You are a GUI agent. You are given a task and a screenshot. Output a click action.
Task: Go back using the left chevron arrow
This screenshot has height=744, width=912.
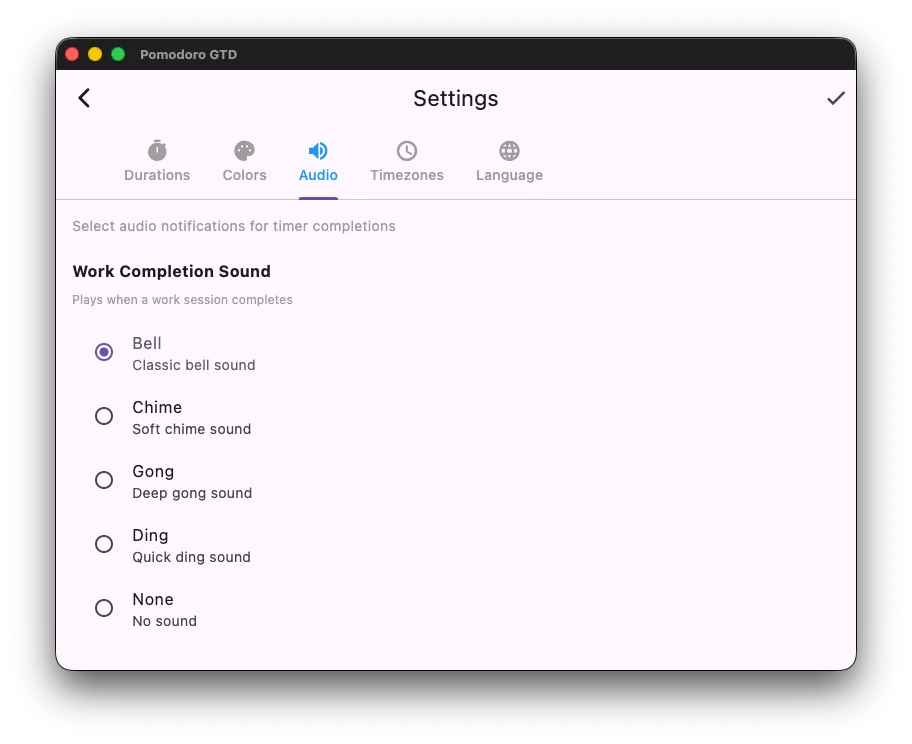84,98
